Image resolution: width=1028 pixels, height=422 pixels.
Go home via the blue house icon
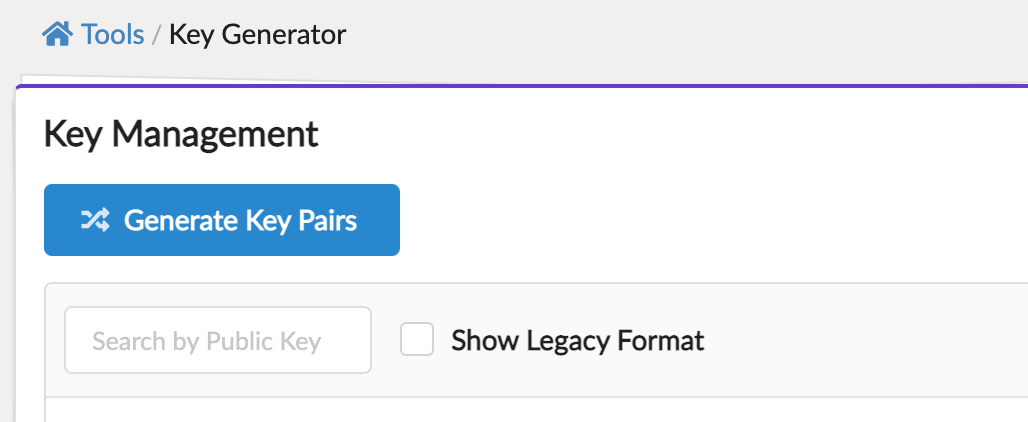click(x=57, y=35)
